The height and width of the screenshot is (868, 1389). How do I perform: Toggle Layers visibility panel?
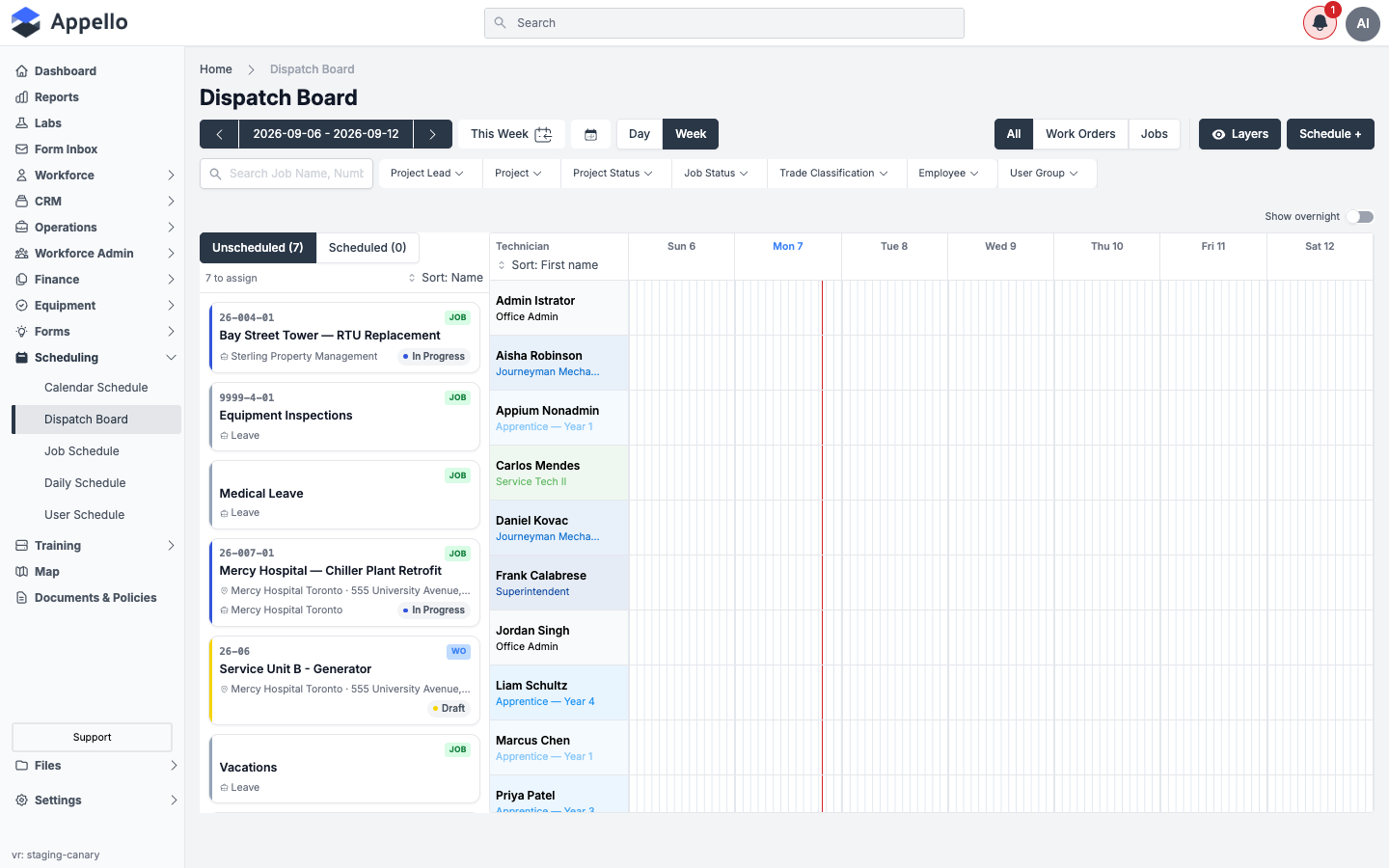(x=1239, y=134)
